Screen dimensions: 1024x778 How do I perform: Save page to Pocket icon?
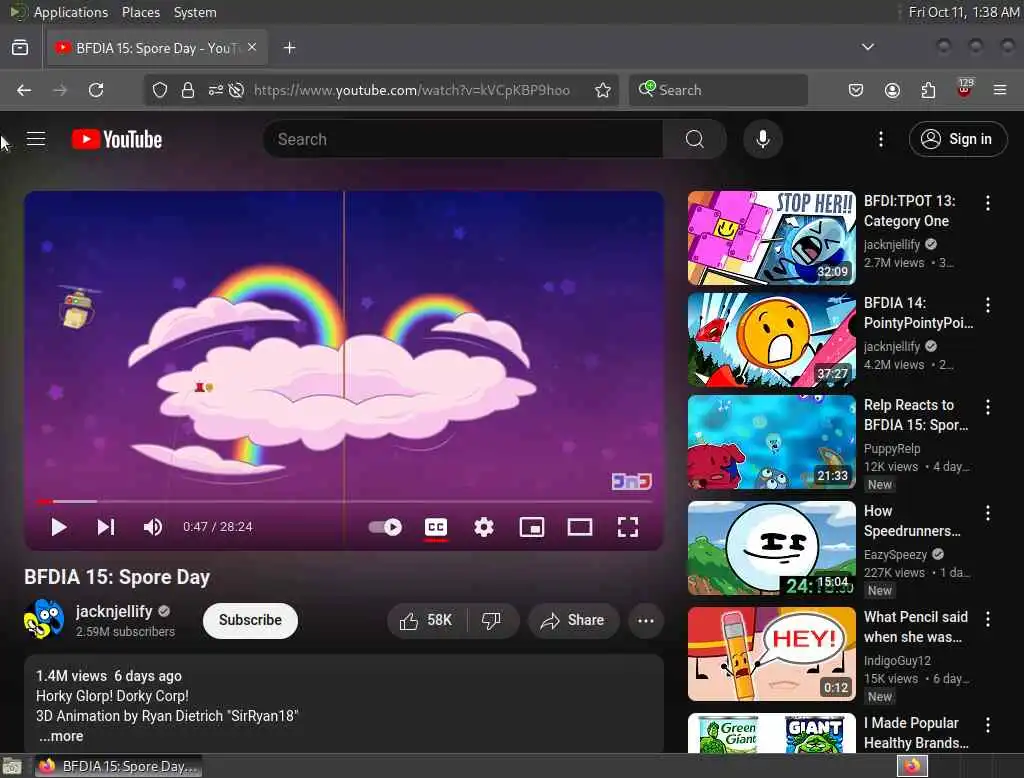[856, 90]
